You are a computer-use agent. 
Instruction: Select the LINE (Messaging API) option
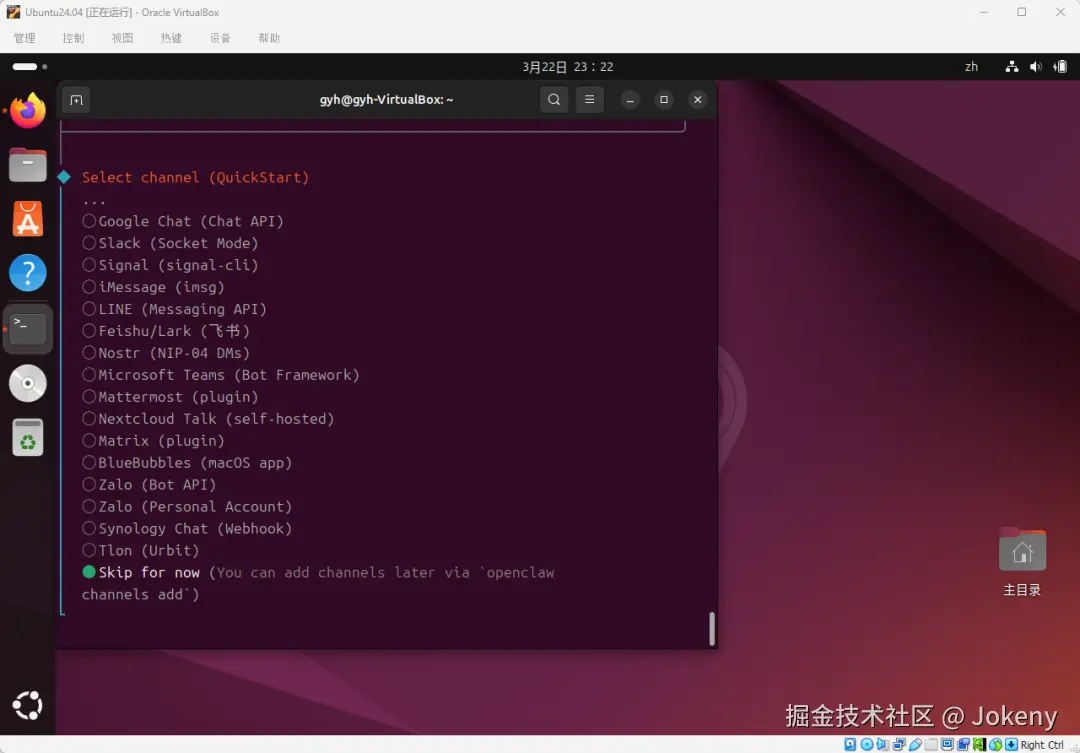[174, 309]
